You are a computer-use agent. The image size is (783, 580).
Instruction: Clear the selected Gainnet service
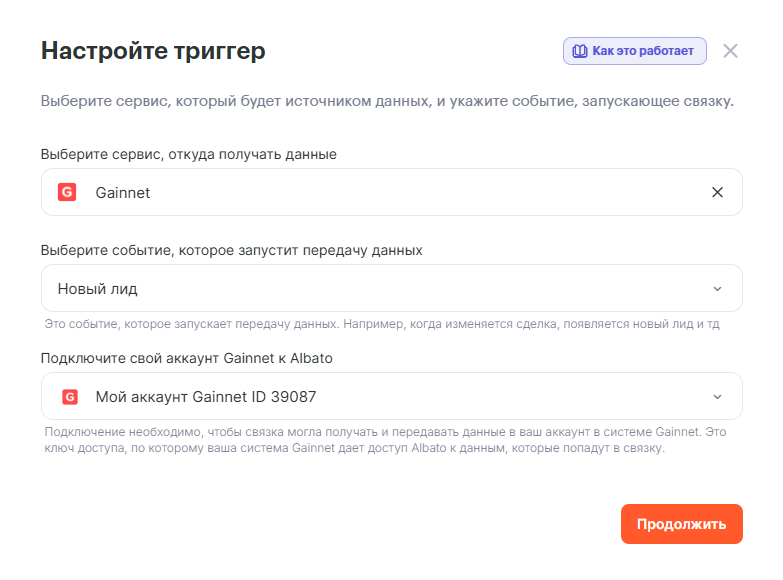717,192
